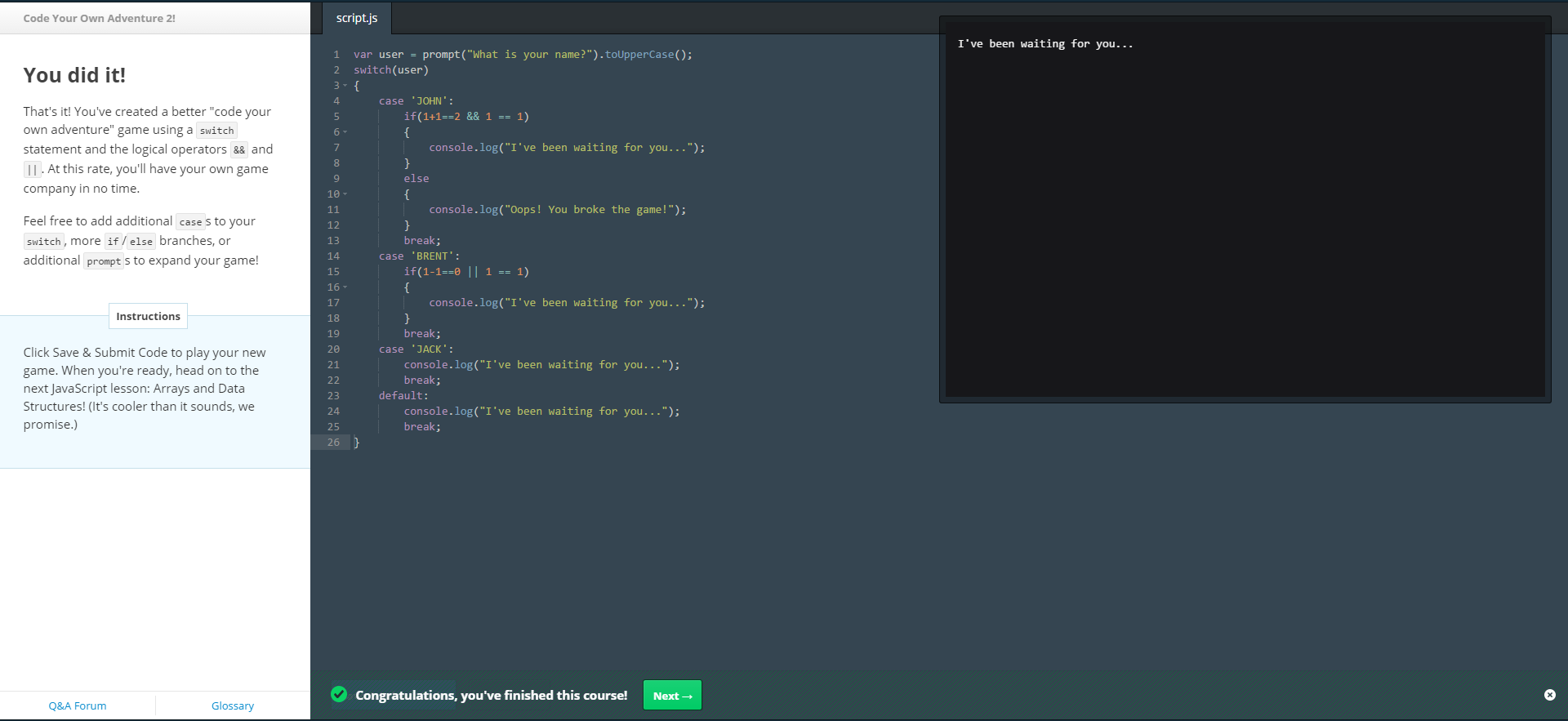The width and height of the screenshot is (1568, 721).
Task: Click the '&&' operator code badge
Action: pyautogui.click(x=239, y=150)
